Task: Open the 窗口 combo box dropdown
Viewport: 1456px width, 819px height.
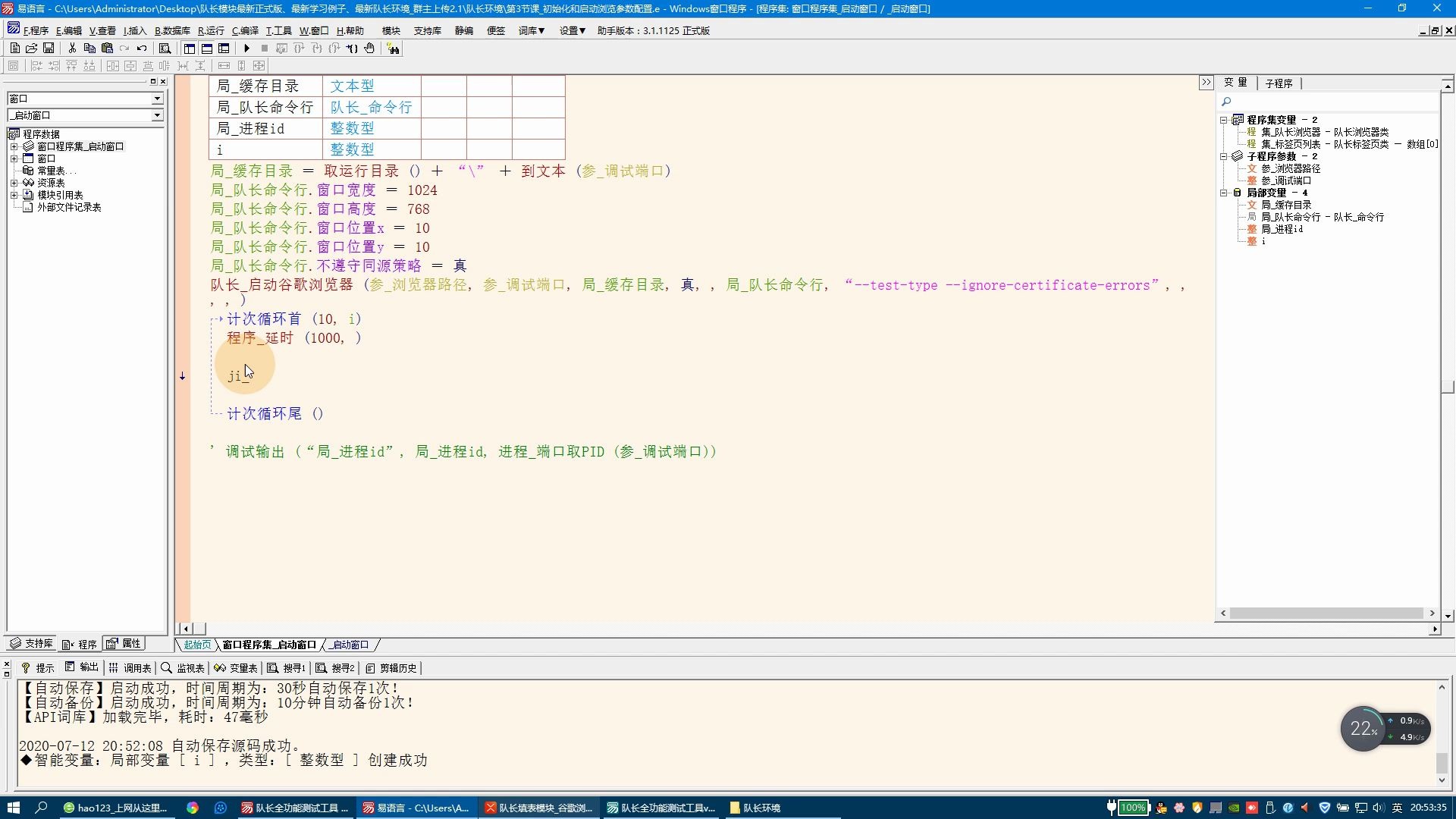Action: [x=157, y=99]
